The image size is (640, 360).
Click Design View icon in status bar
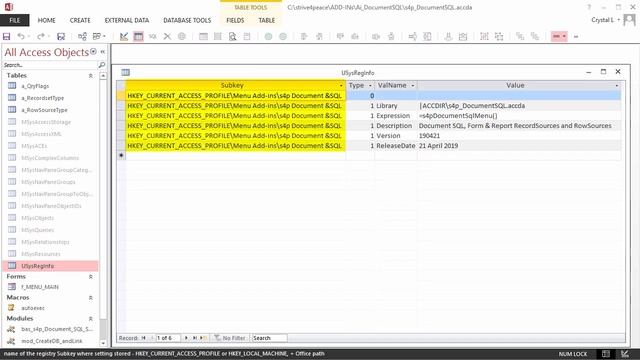(x=625, y=354)
